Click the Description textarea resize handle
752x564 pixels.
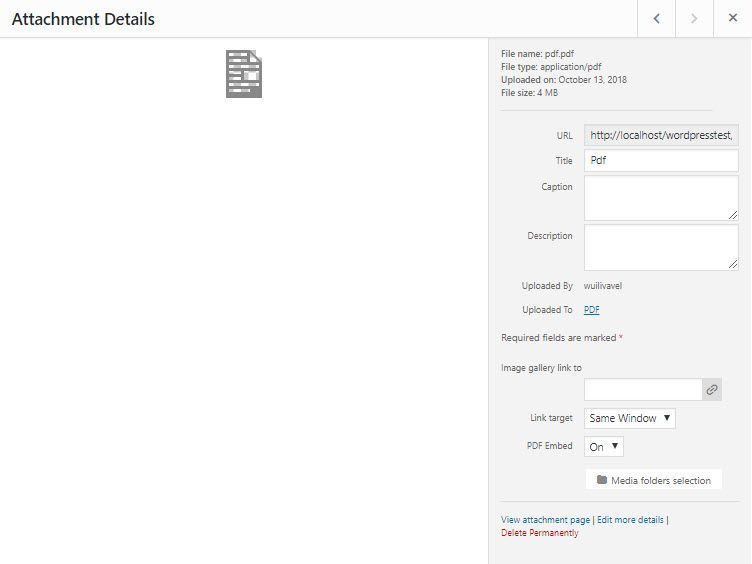[x=733, y=264]
